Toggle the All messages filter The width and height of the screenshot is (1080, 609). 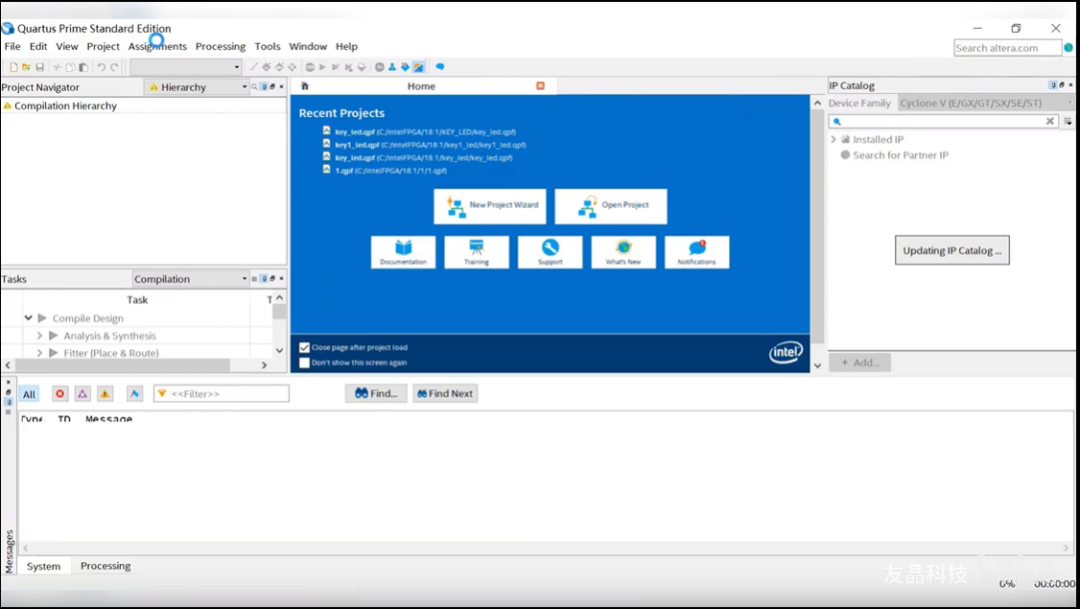pyautogui.click(x=29, y=394)
